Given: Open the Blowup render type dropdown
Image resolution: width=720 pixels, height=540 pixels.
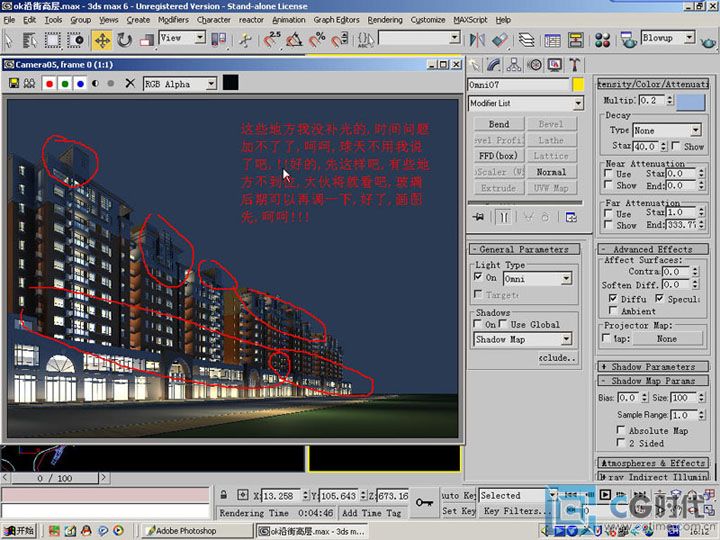Looking at the screenshot, I should (689, 38).
